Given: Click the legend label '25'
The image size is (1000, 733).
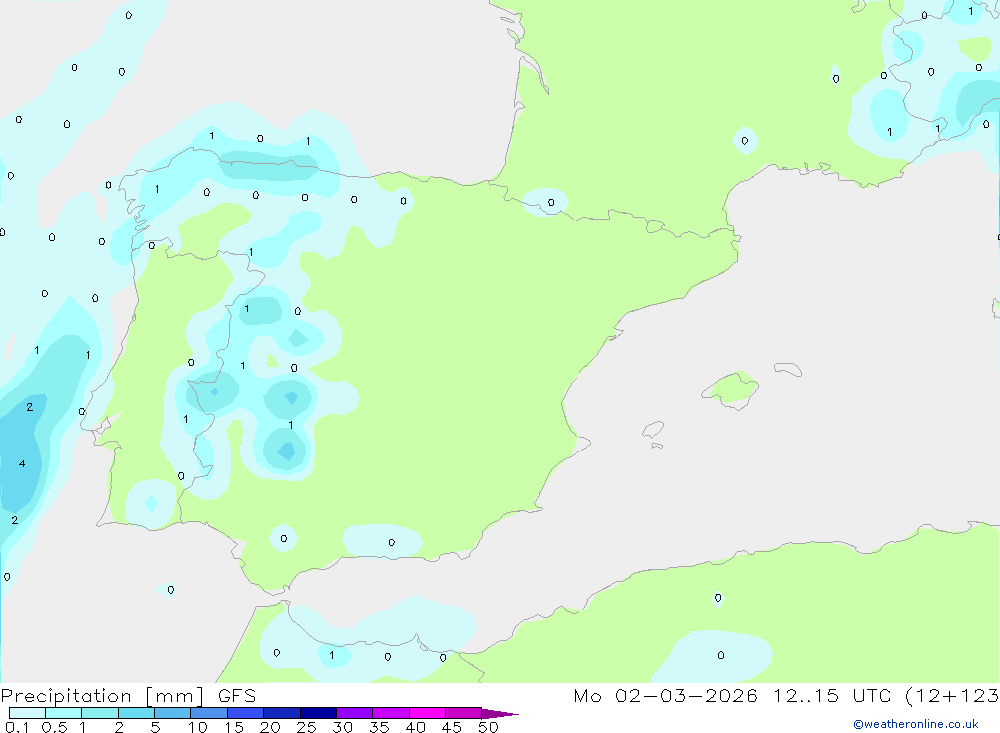Looking at the screenshot, I should pos(306,727).
